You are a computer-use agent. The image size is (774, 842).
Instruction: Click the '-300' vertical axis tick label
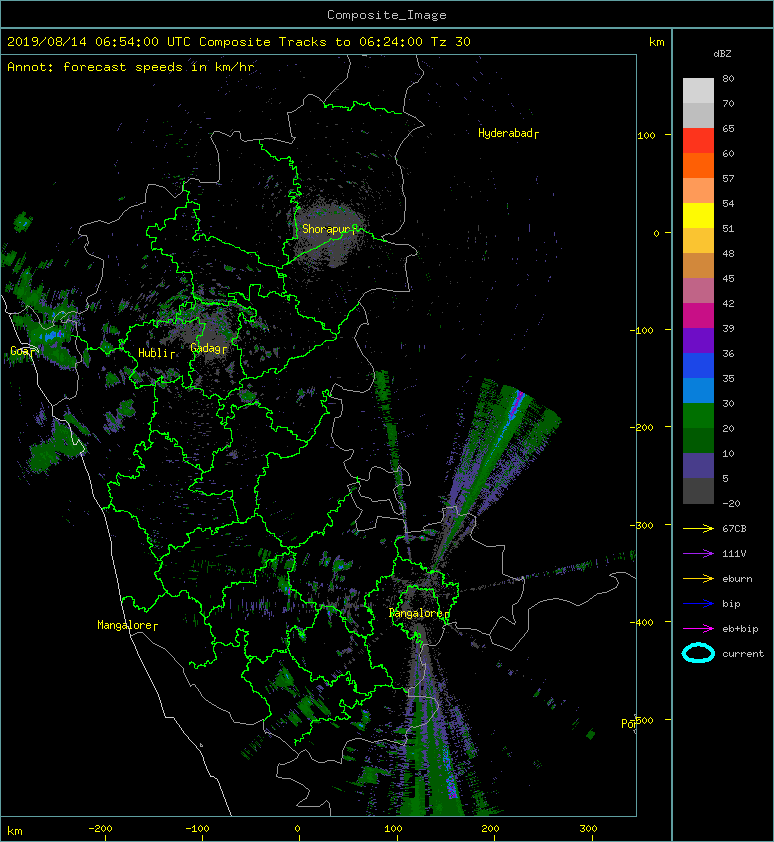point(642,525)
